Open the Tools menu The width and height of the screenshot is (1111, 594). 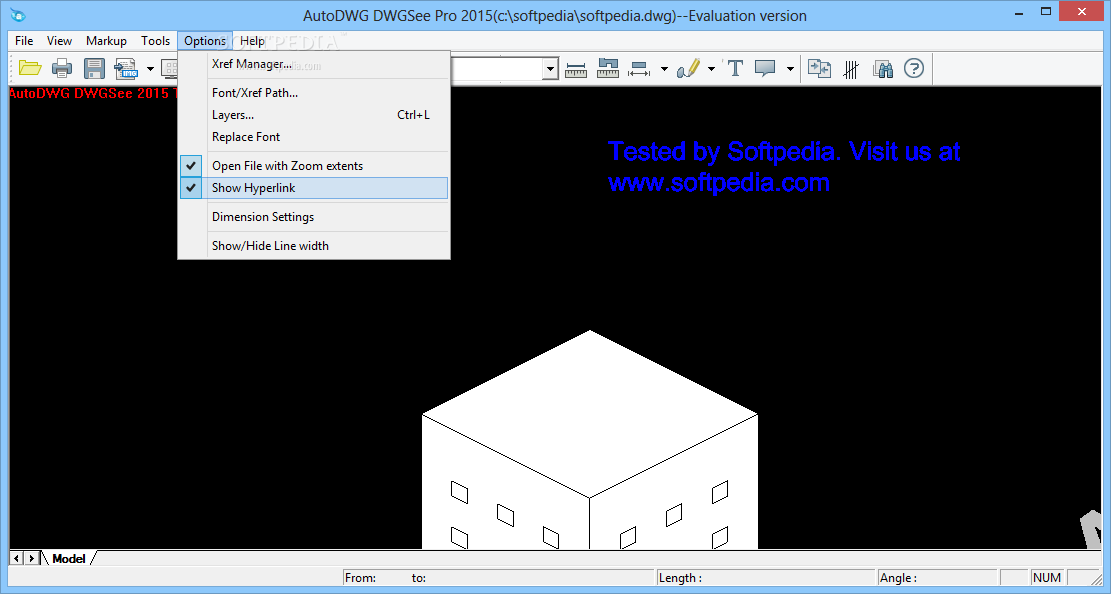click(x=155, y=41)
